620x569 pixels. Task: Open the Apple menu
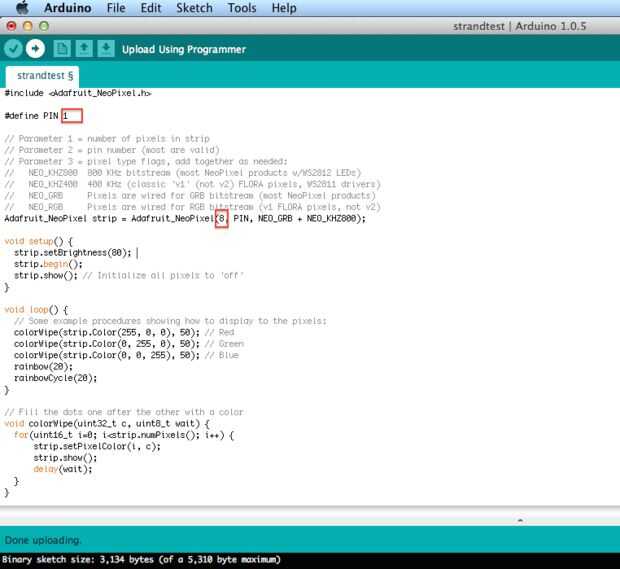click(x=22, y=8)
